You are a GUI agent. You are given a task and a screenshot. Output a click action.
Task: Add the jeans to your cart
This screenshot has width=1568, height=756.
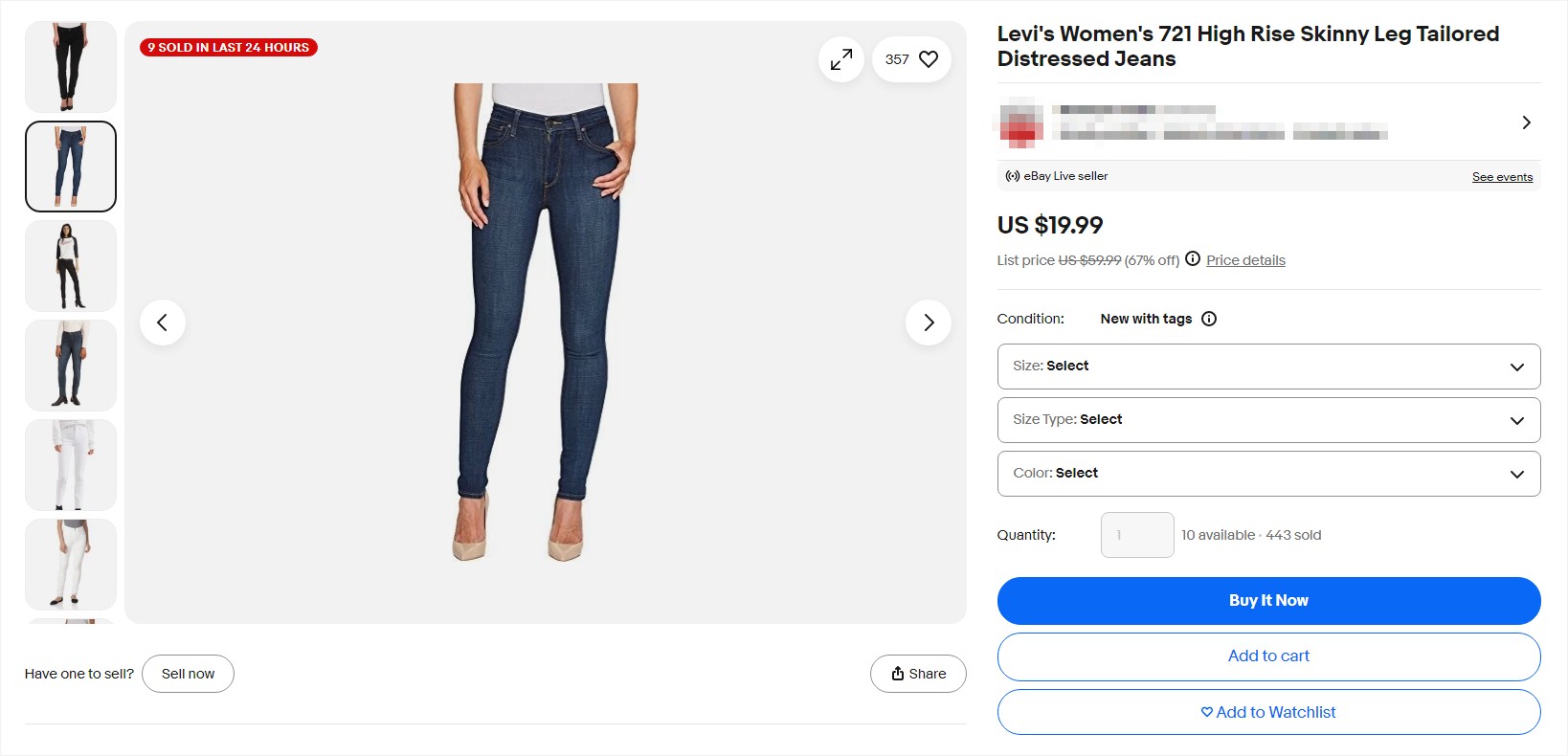[x=1267, y=656]
